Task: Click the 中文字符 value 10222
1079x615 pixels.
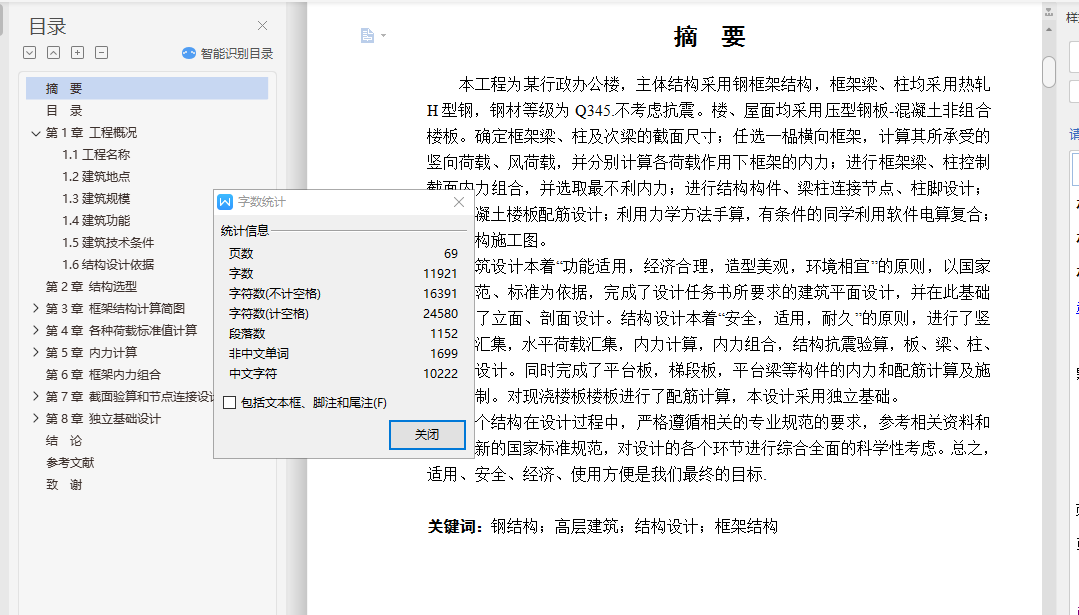Action: (x=440, y=374)
